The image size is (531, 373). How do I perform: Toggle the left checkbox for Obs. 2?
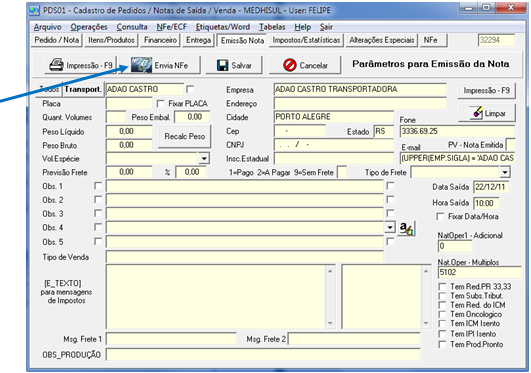(x=98, y=200)
